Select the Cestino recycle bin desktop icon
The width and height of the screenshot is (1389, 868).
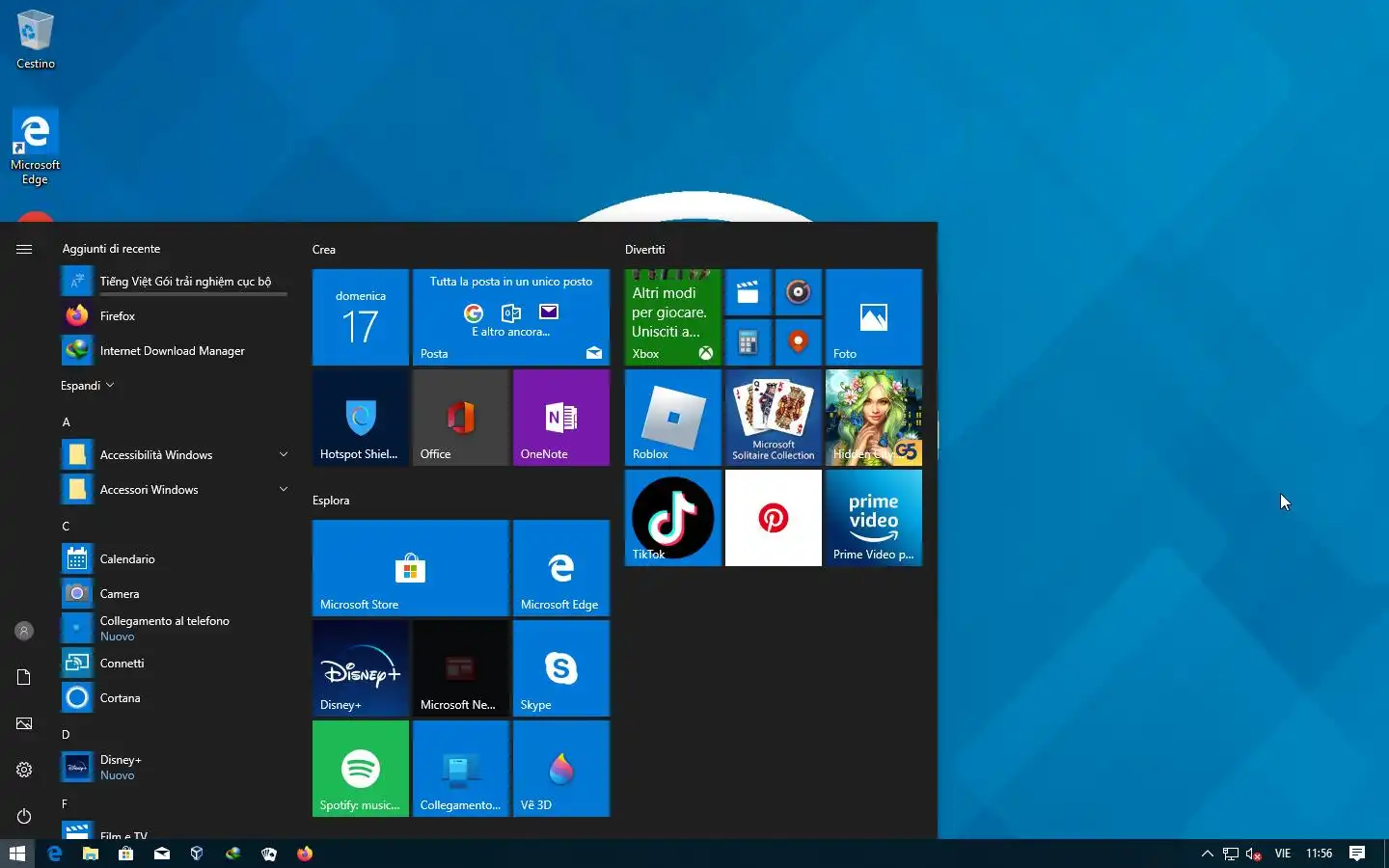36,40
